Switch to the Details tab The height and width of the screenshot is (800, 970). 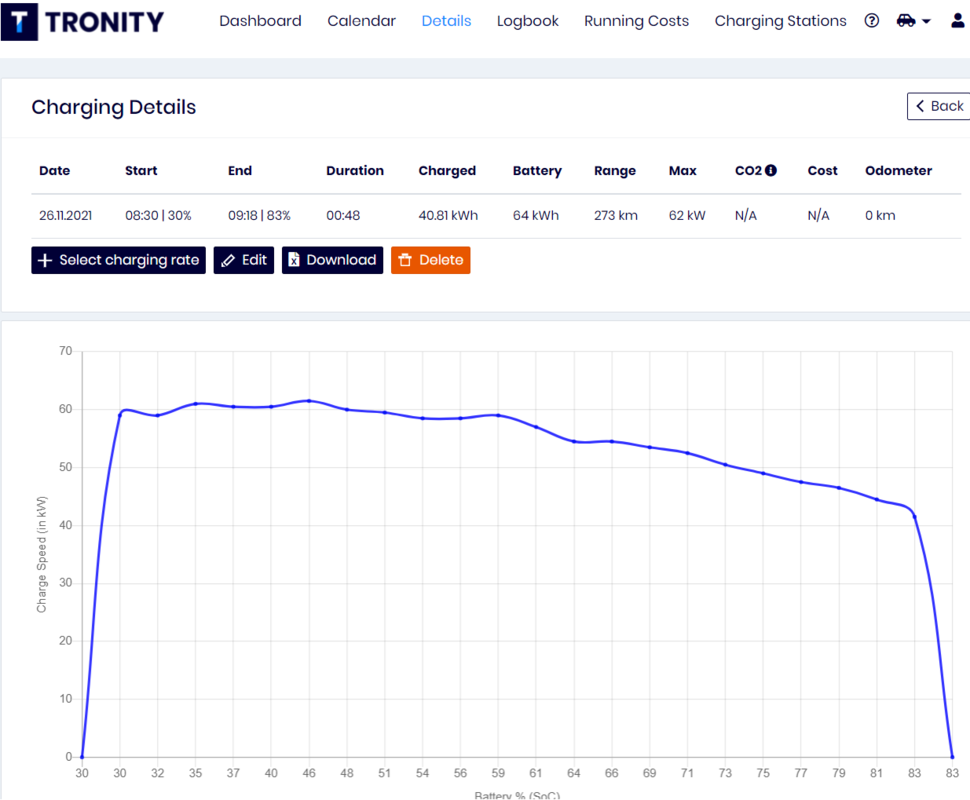click(446, 21)
